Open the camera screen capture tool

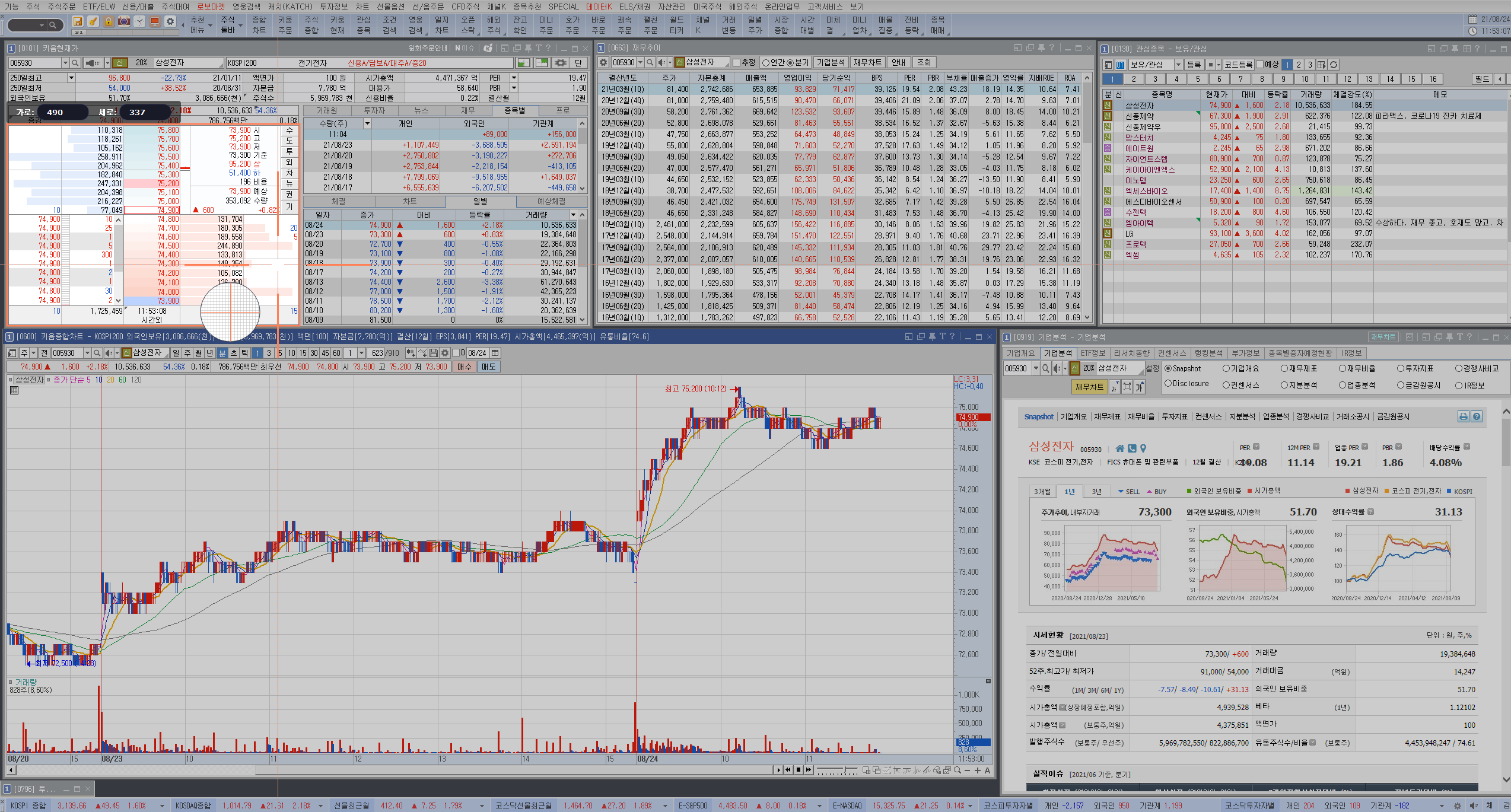(x=123, y=21)
